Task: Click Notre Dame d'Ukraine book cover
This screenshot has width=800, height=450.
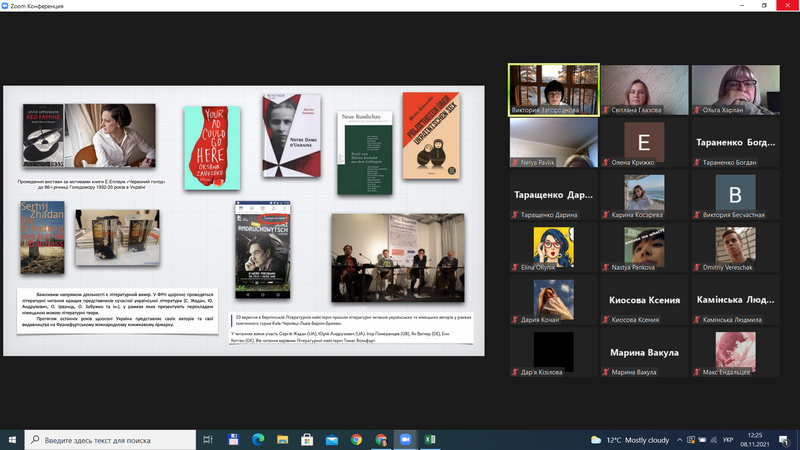Action: 292,135
